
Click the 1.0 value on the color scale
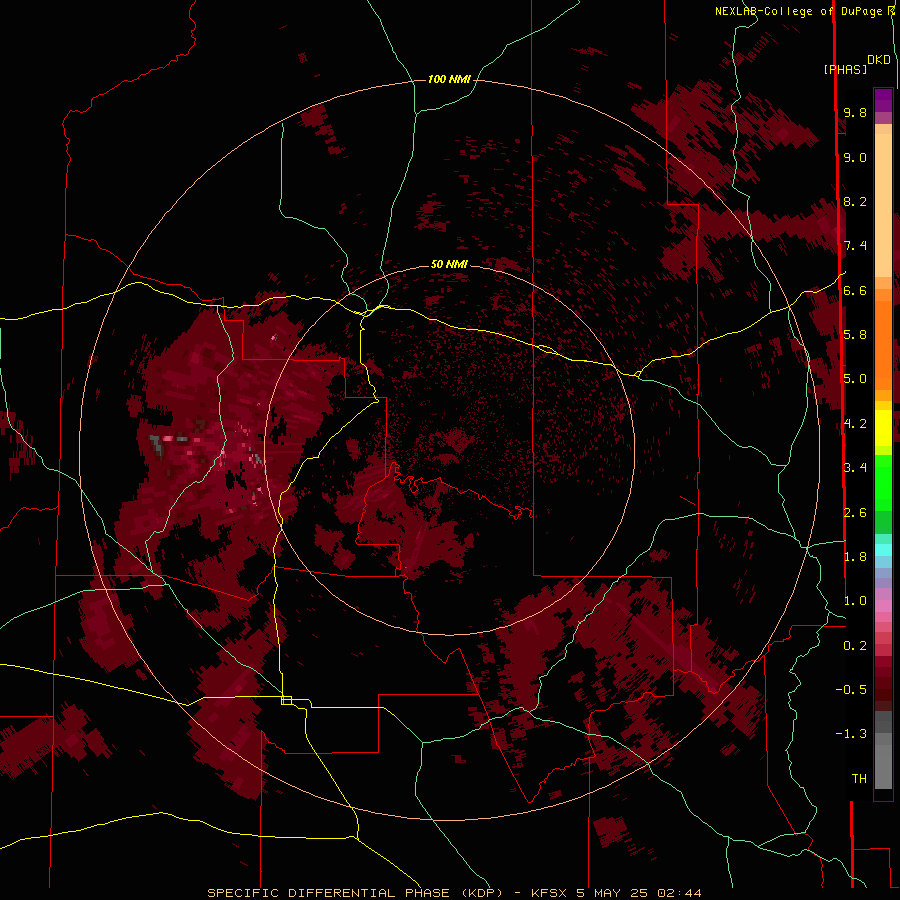[x=855, y=601]
